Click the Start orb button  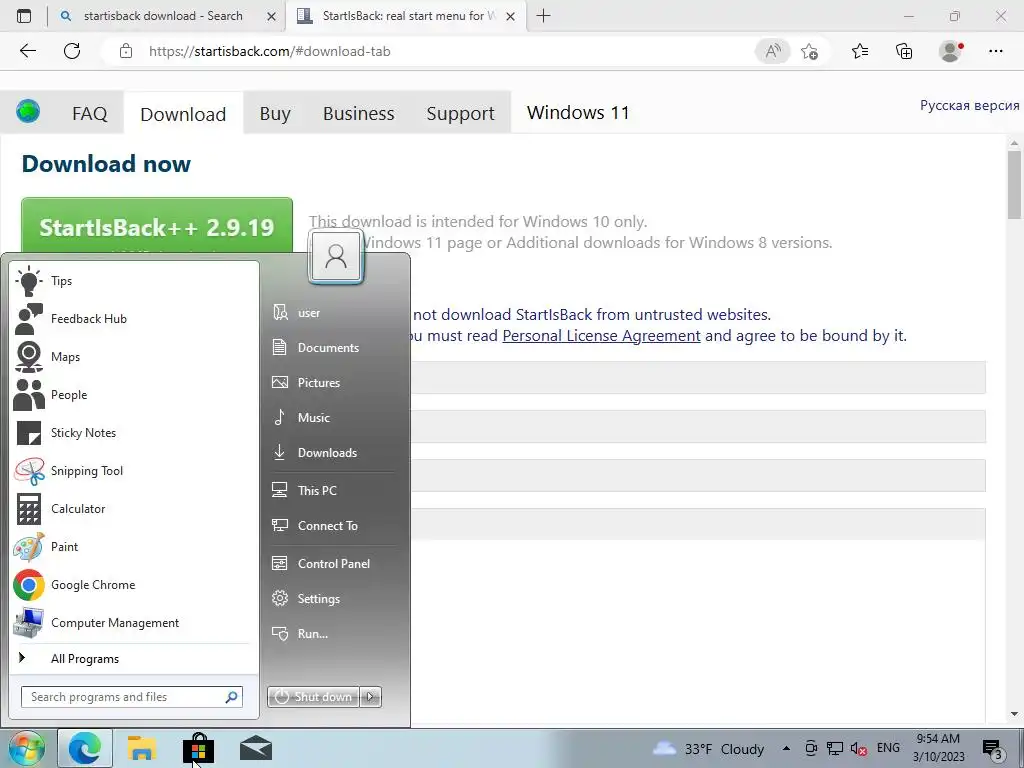pyautogui.click(x=26, y=749)
